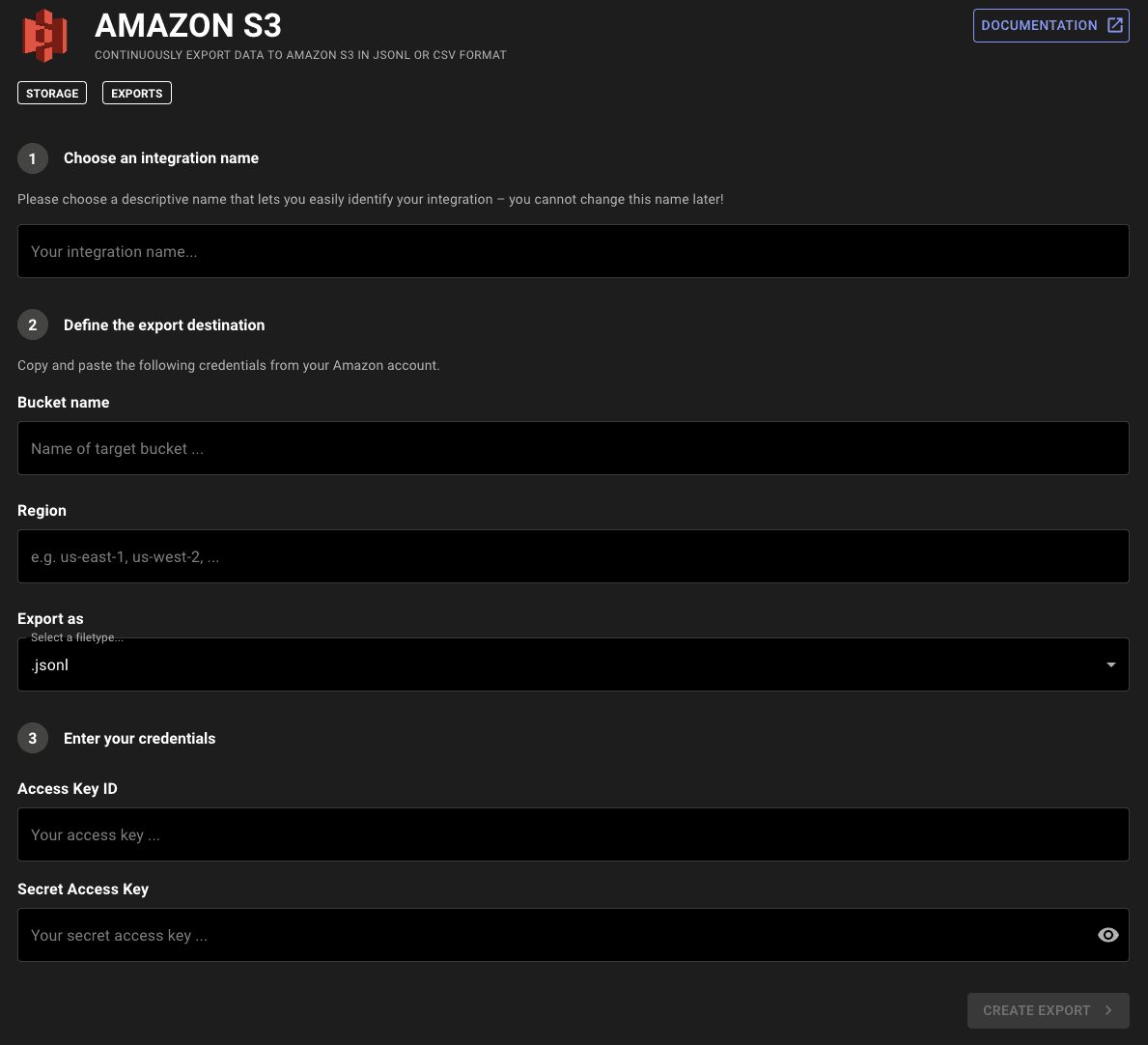Click the Amazon S3 logo icon

click(x=45, y=35)
